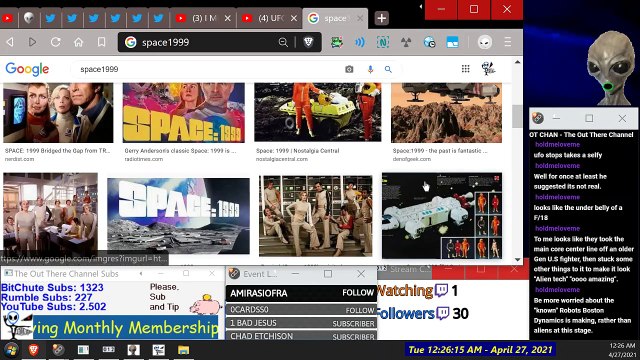640x360 pixels.
Task: Open the Google apps grid
Action: tap(465, 69)
